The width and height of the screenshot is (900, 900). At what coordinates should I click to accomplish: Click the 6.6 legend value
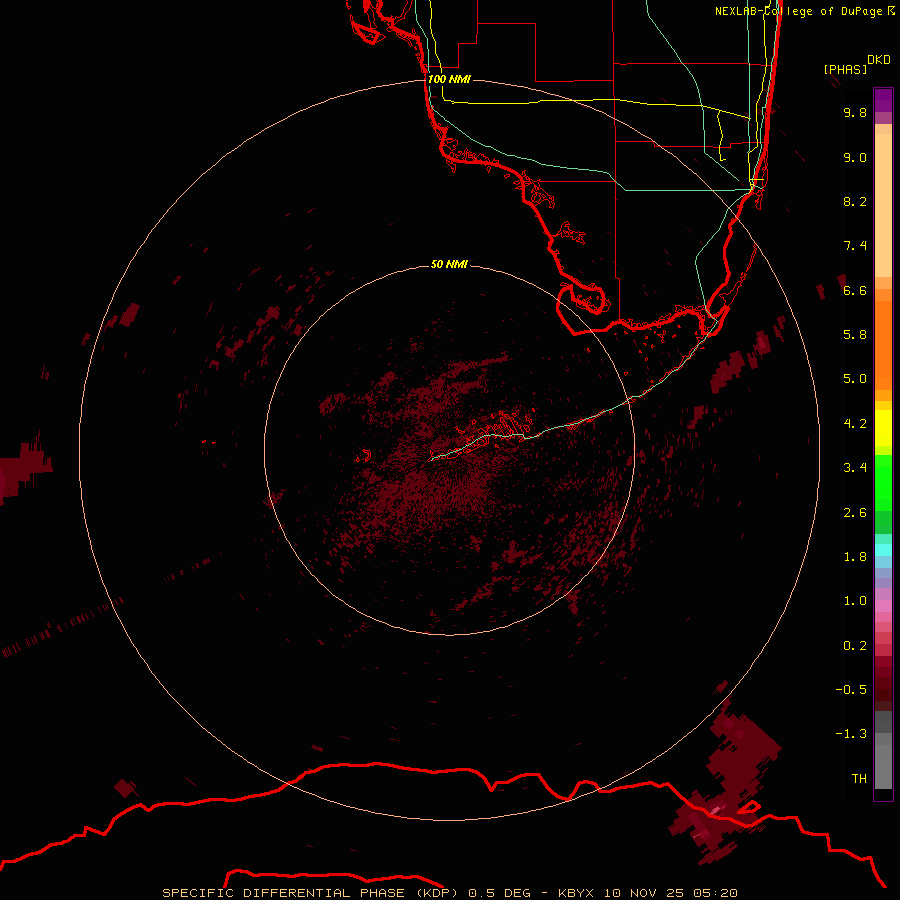point(855,290)
